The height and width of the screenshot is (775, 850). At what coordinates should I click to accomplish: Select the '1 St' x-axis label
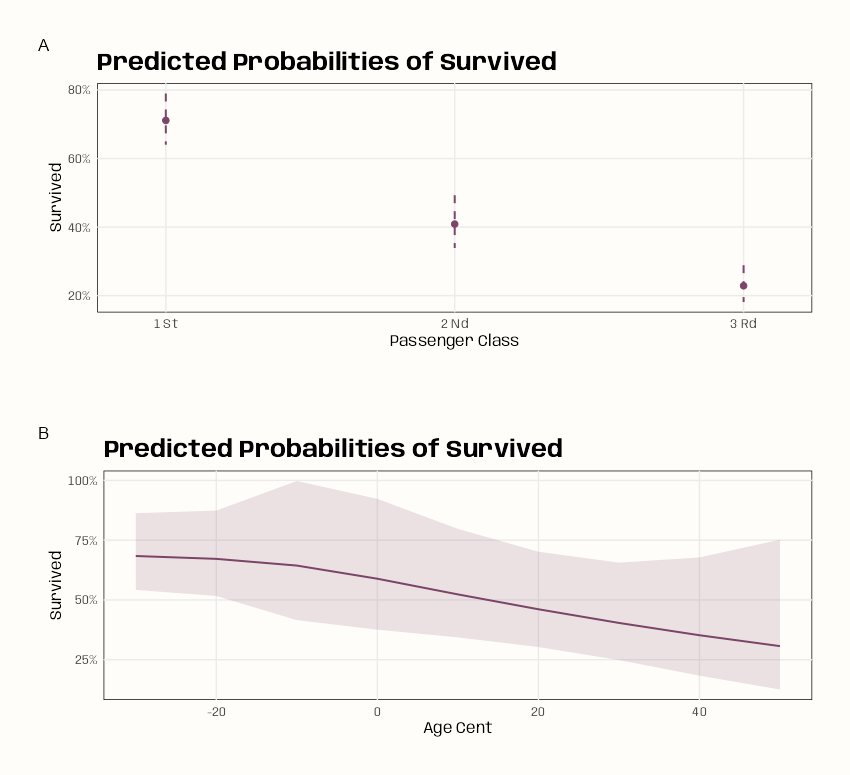tap(166, 324)
